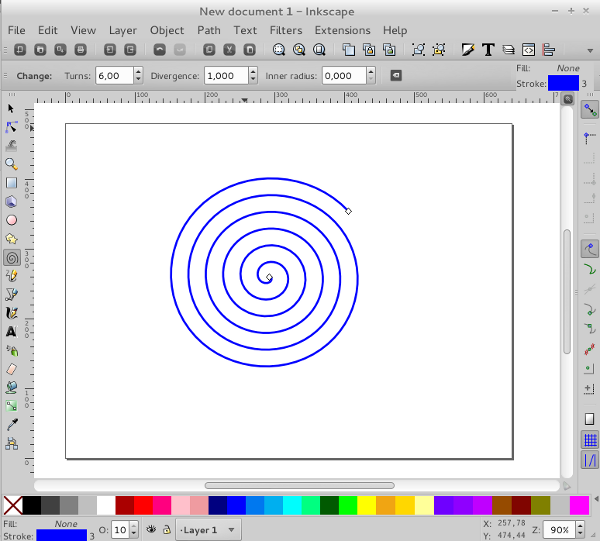Select the Eraser tool
The image size is (600, 541).
click(x=11, y=369)
